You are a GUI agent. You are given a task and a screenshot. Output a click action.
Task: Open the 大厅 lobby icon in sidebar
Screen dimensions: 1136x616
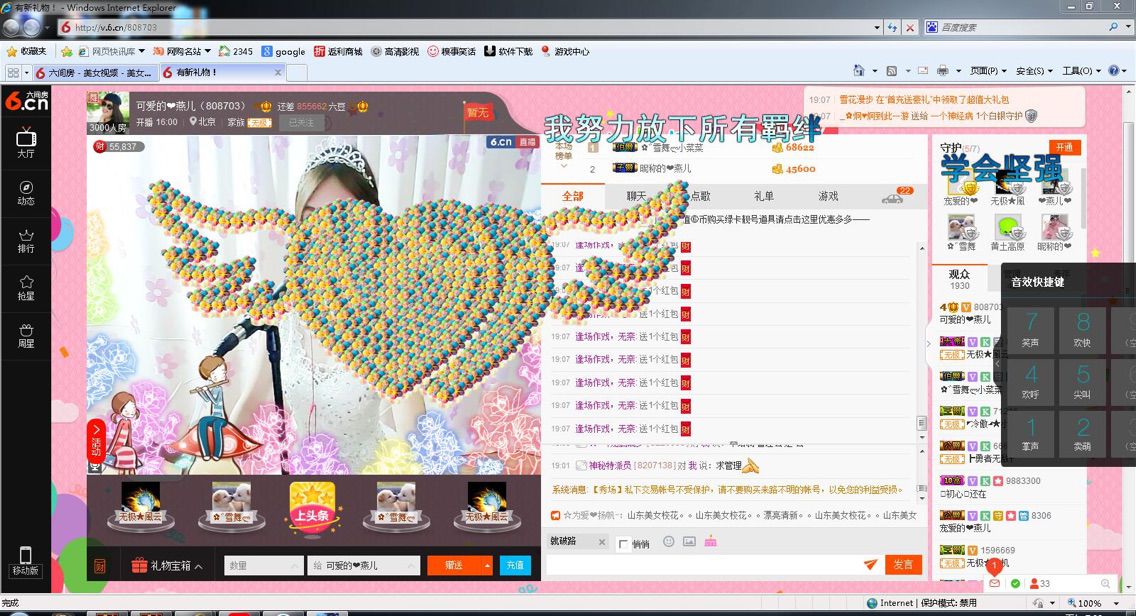click(x=26, y=143)
